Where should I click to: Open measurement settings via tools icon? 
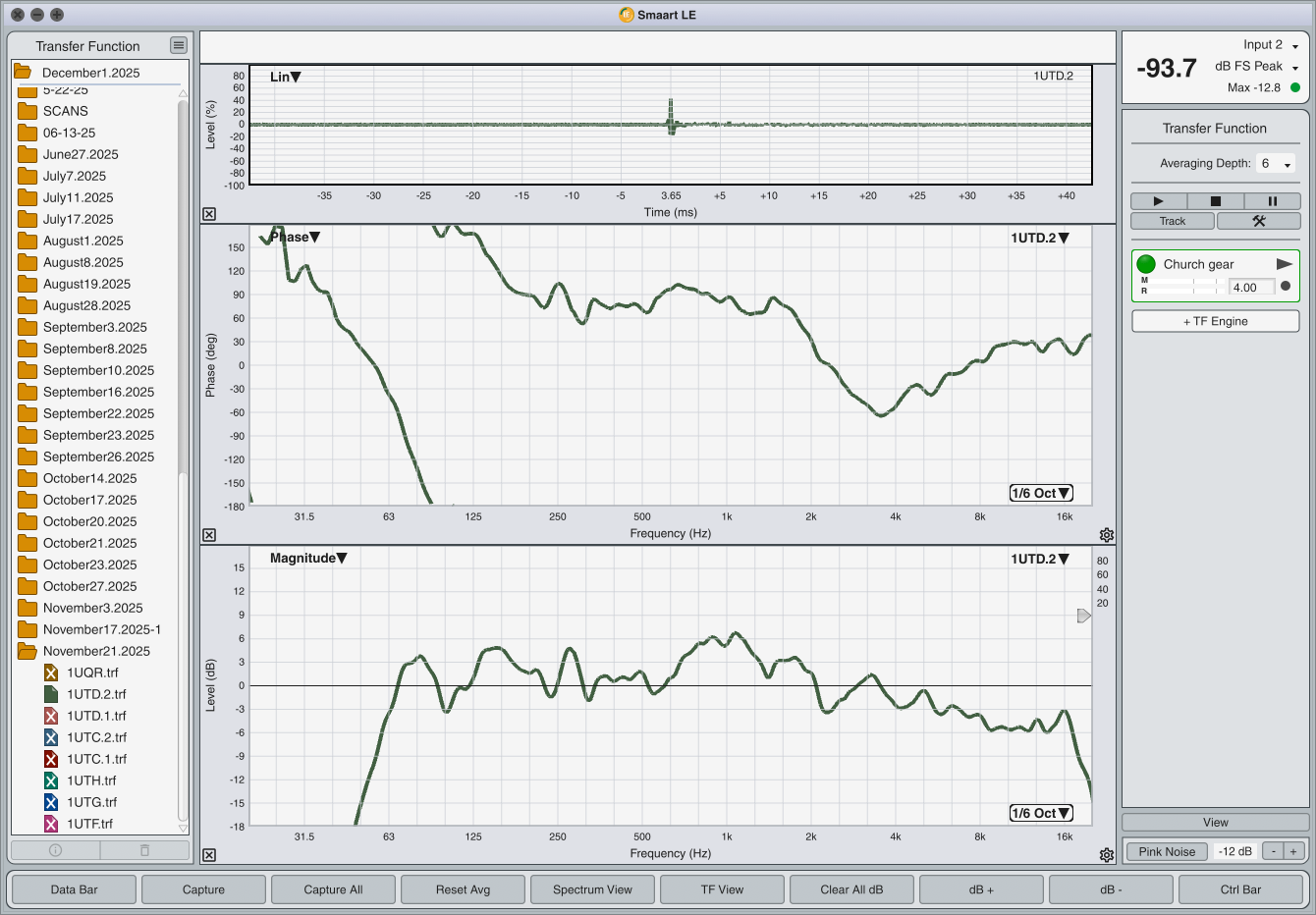coord(1258,221)
